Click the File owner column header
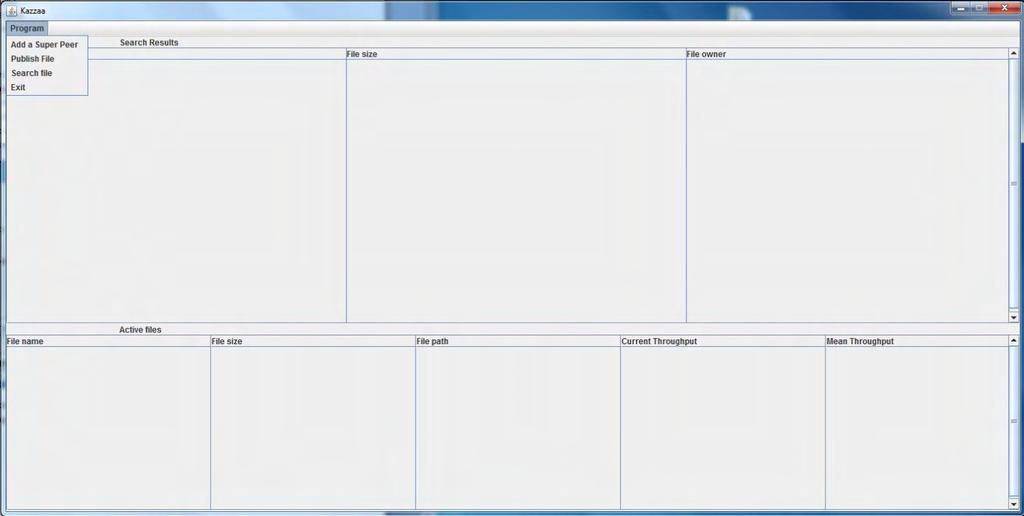The width and height of the screenshot is (1024, 516). (847, 54)
